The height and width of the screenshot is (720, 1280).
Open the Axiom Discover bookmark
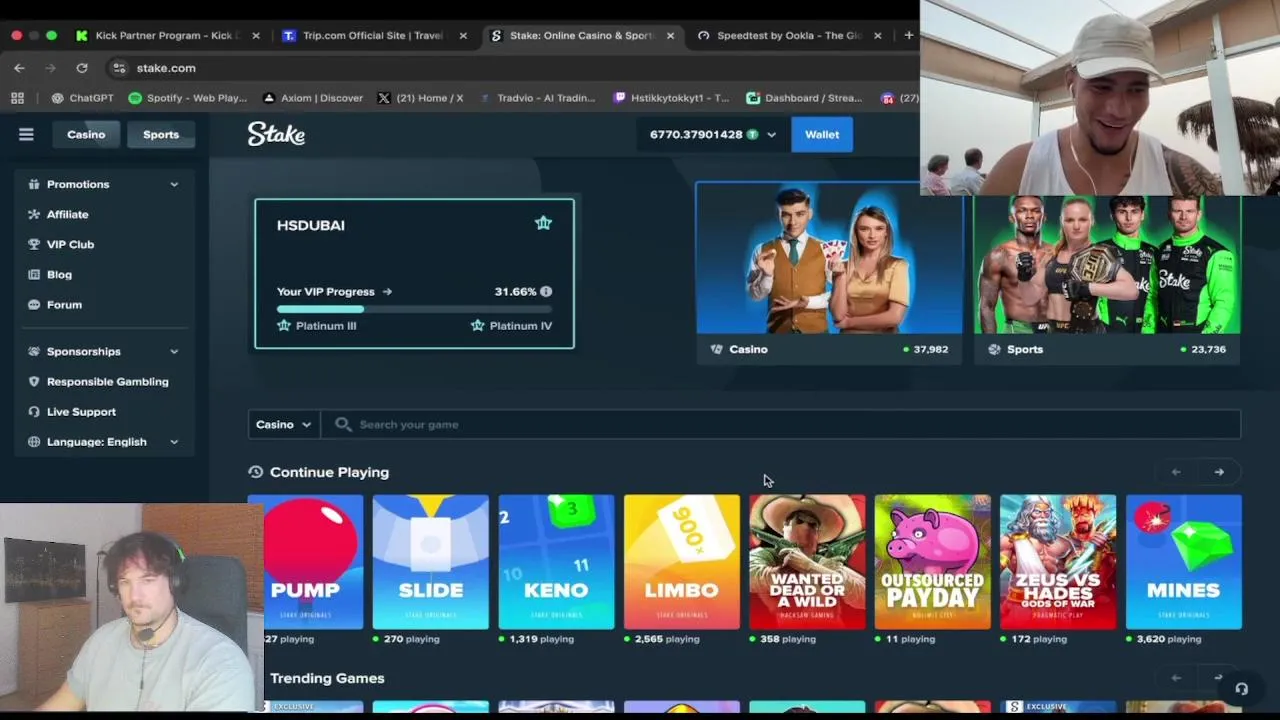tap(312, 98)
